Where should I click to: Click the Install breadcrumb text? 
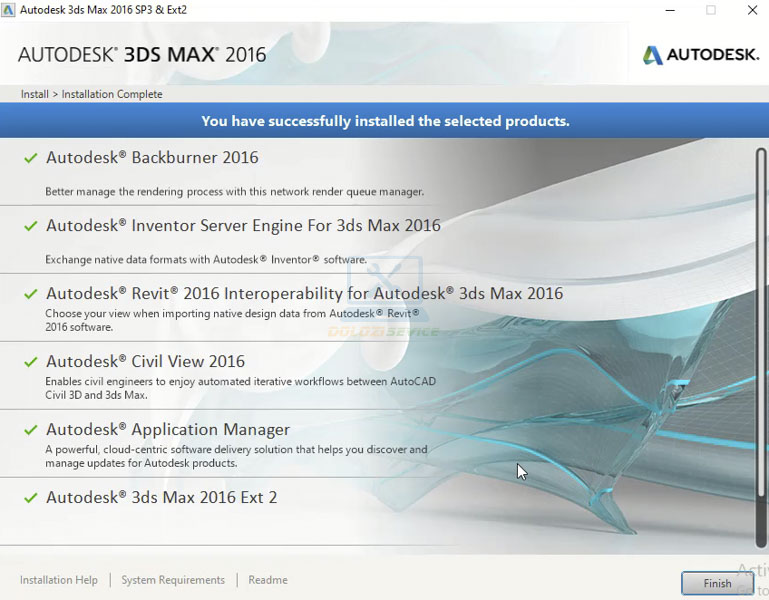(x=35, y=94)
